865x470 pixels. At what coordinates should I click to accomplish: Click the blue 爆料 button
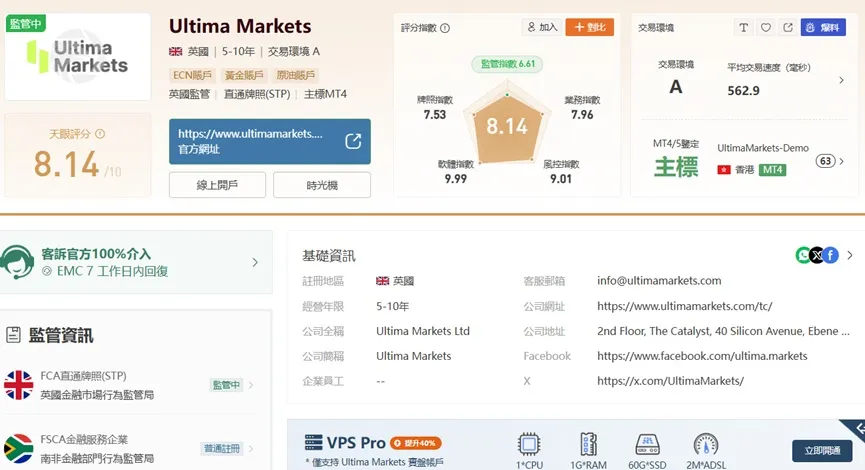coord(823,28)
